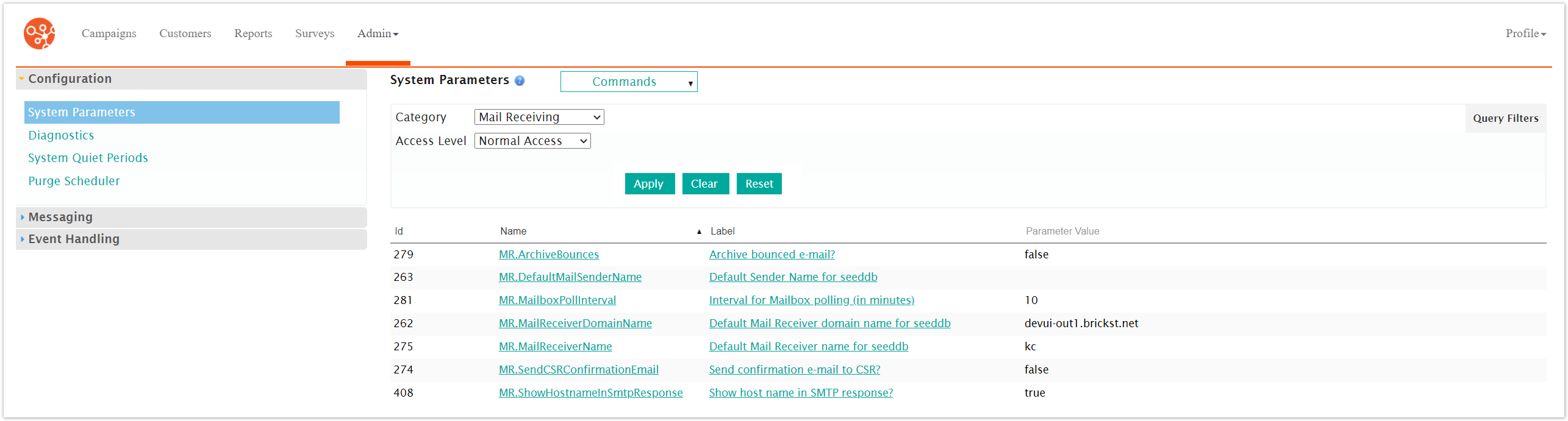This screenshot has width=1568, height=421.
Task: Click 'Default Sender Name for seeddb' link
Action: coord(793,277)
